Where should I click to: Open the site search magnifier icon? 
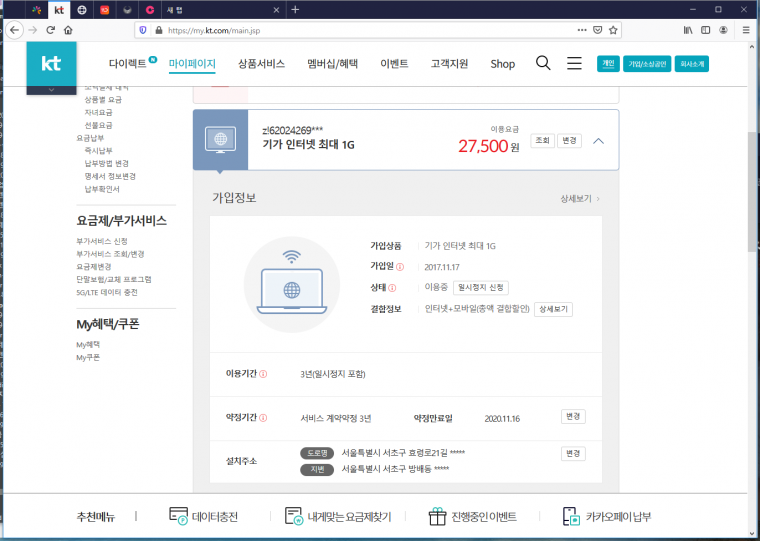[x=543, y=63]
